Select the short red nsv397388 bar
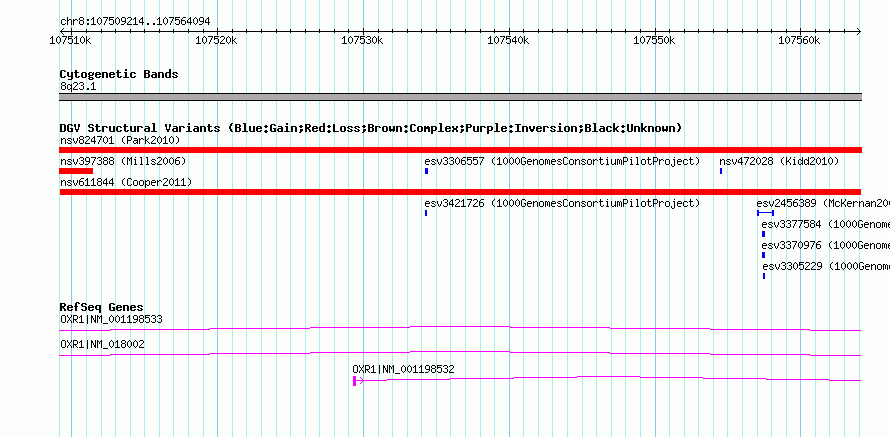Image resolution: width=890 pixels, height=437 pixels. [x=76, y=171]
